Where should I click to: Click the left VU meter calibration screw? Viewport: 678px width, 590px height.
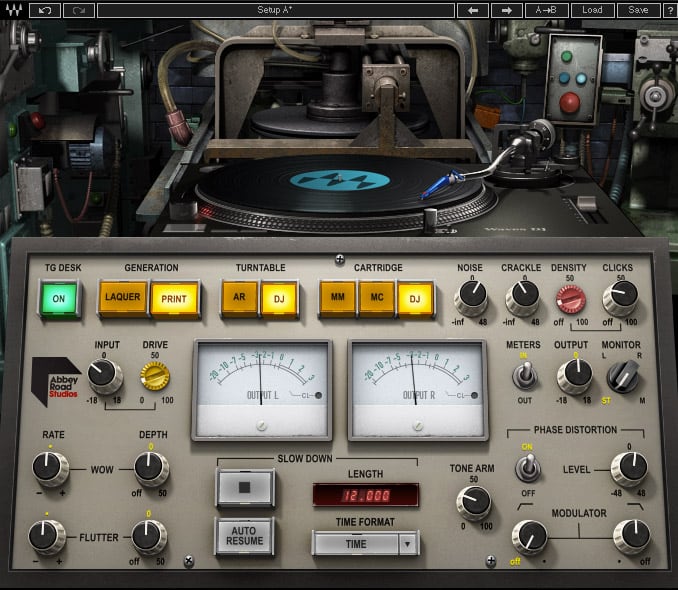[261, 426]
